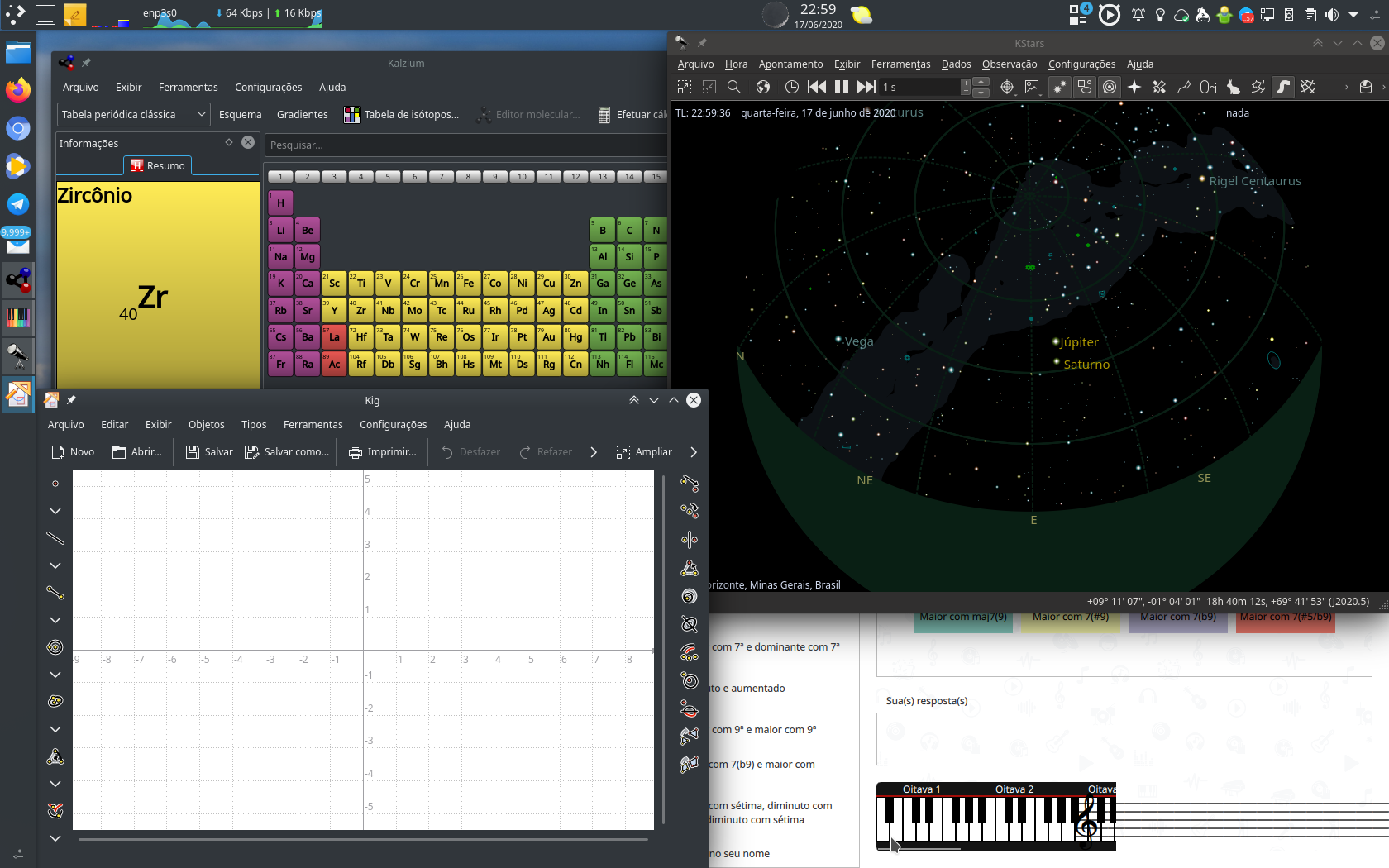Click Abrir in Kig toolbar
The width and height of the screenshot is (1389, 868).
tap(137, 452)
